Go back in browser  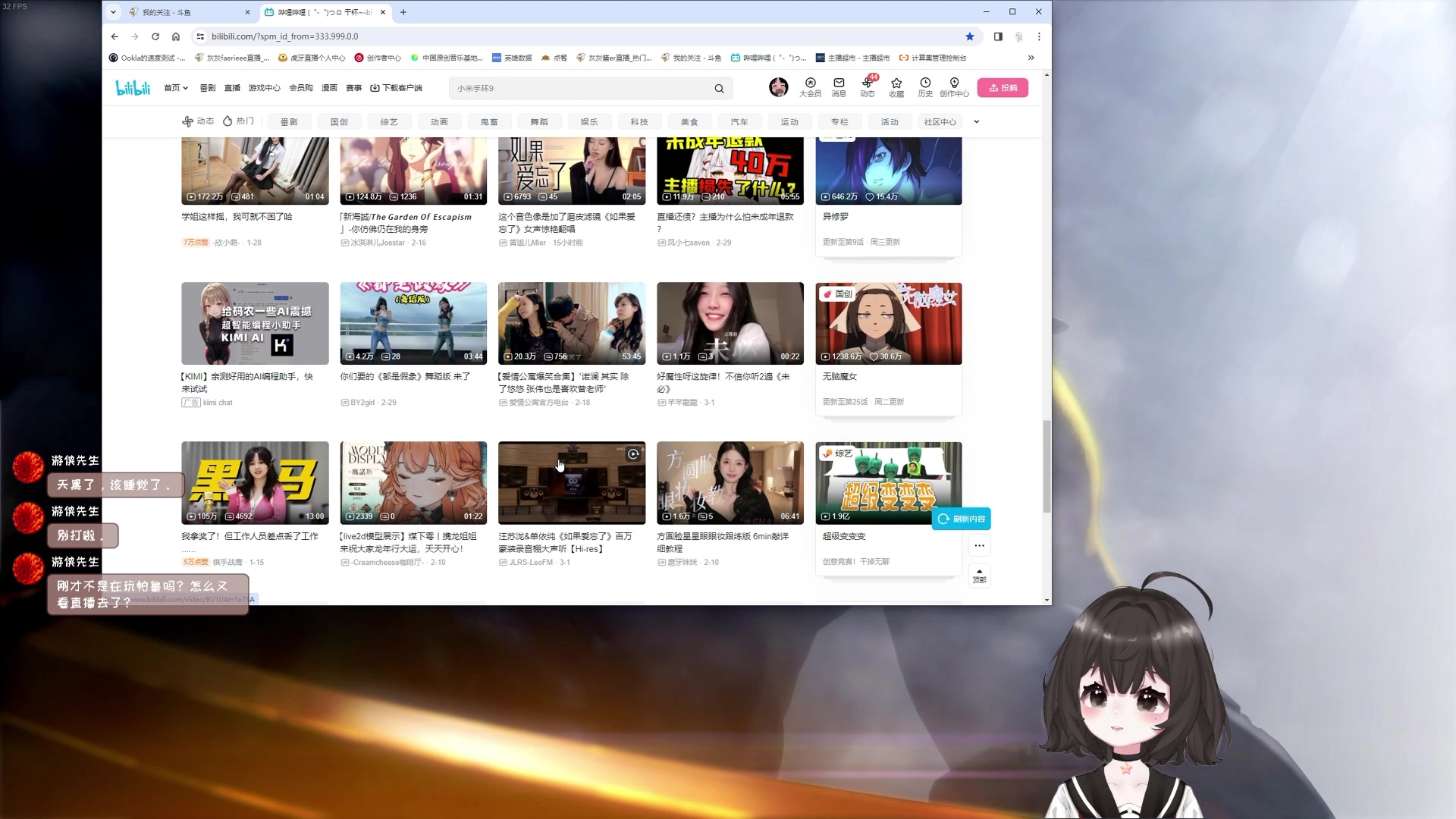115,36
